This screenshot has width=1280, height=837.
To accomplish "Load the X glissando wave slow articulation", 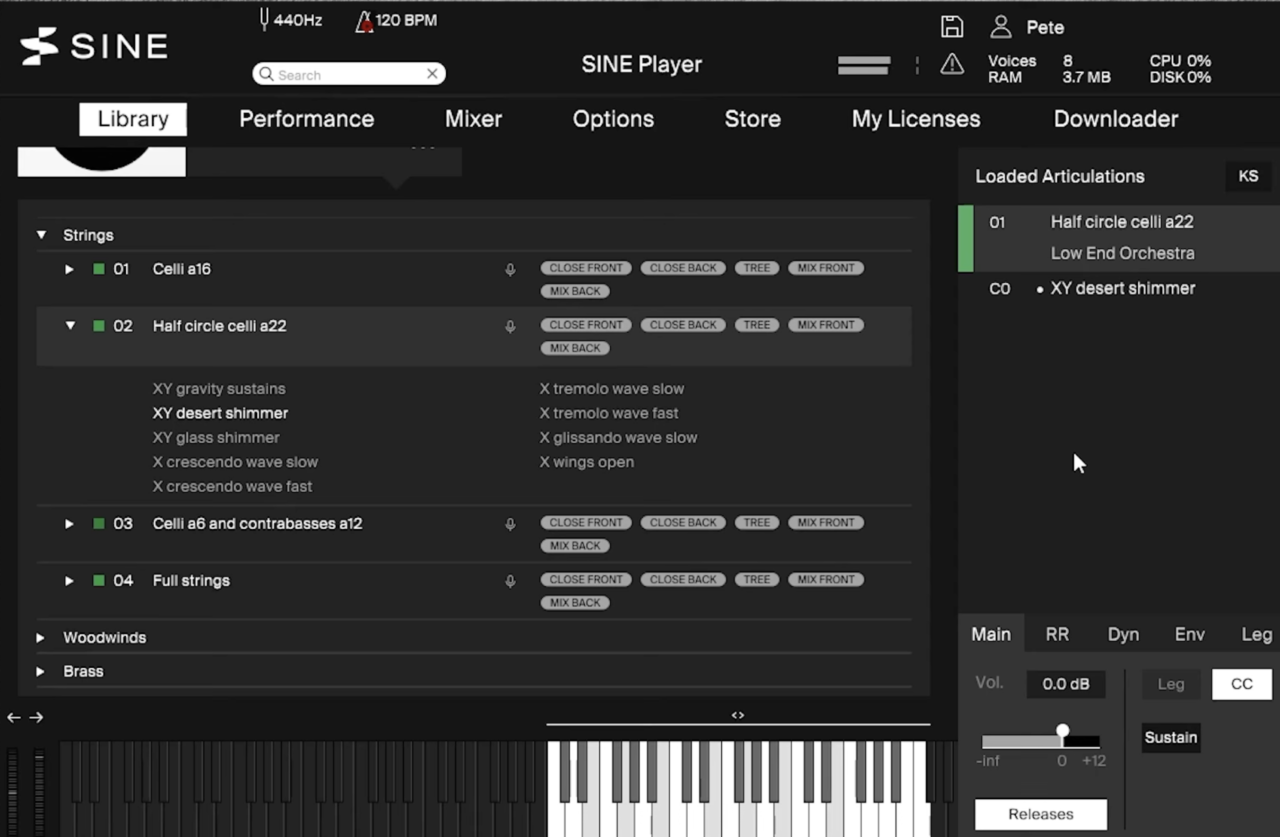I will (619, 438).
